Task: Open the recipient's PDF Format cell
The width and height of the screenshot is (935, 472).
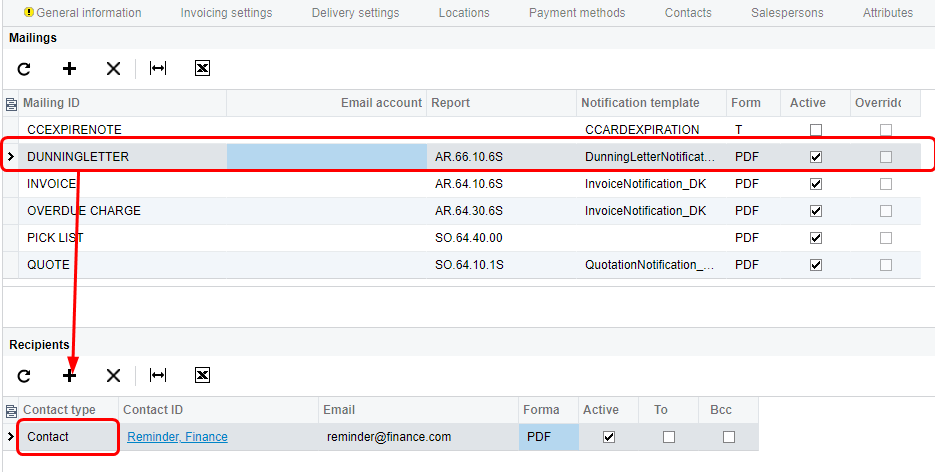Action: pyautogui.click(x=549, y=437)
